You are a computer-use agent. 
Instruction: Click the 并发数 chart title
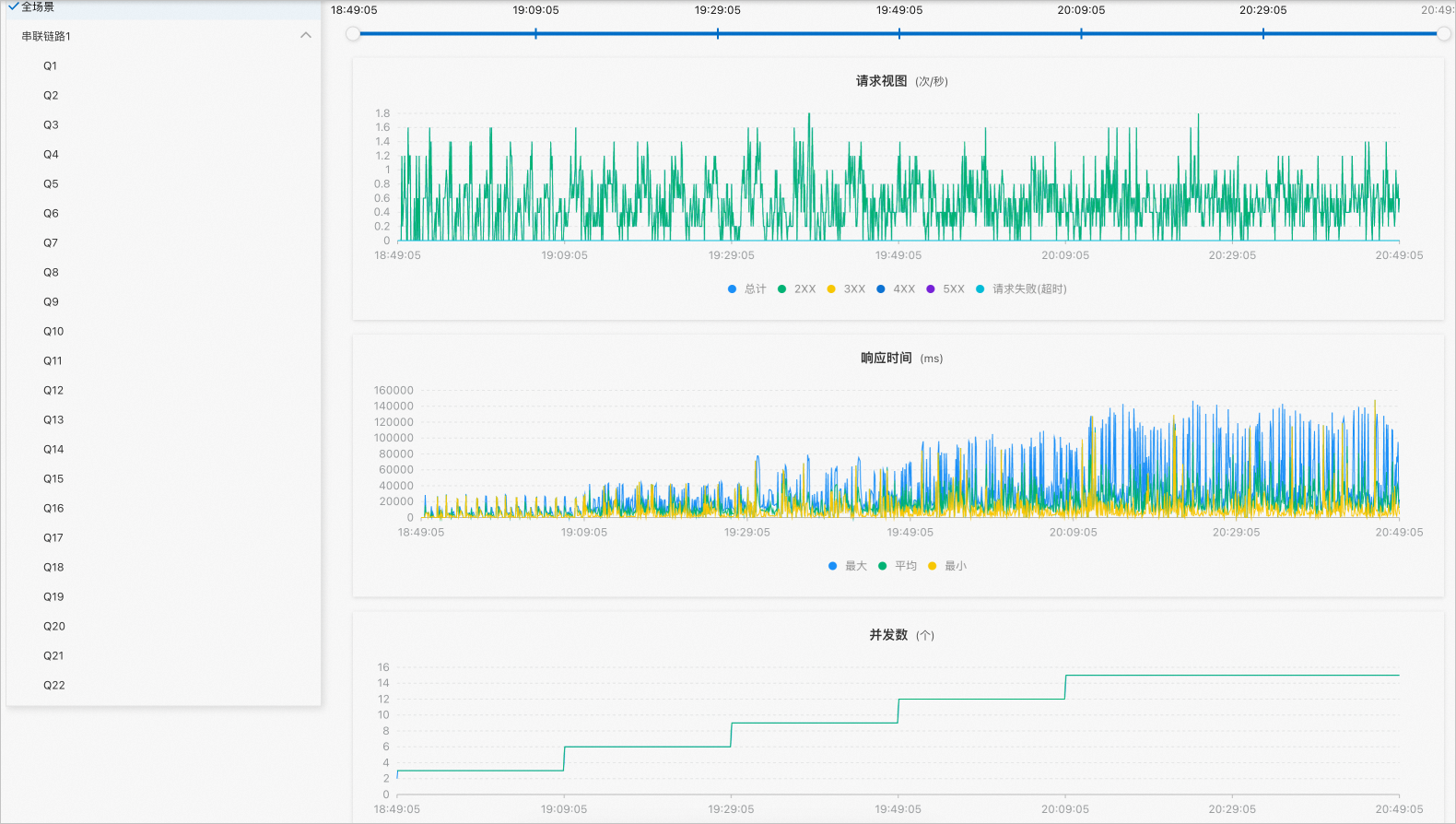(x=888, y=635)
